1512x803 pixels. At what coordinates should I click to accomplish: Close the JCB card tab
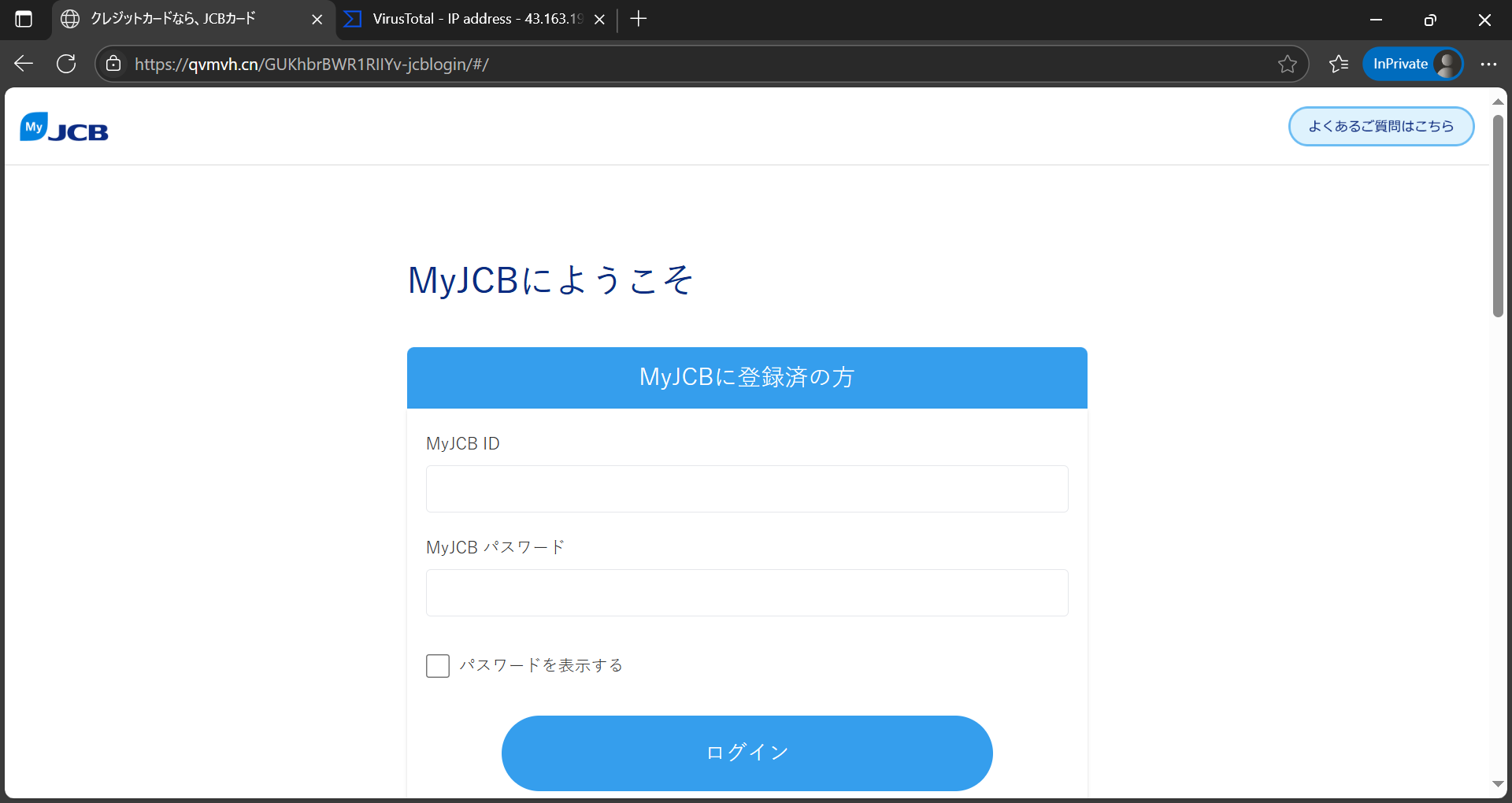pos(317,20)
